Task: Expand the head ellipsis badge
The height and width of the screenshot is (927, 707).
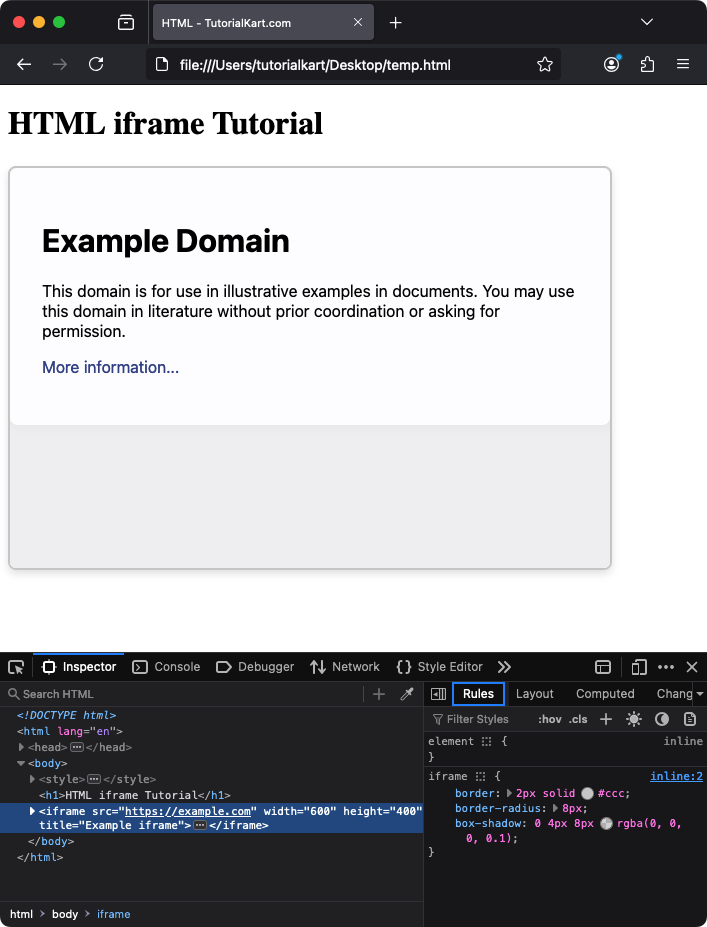Action: click(77, 747)
